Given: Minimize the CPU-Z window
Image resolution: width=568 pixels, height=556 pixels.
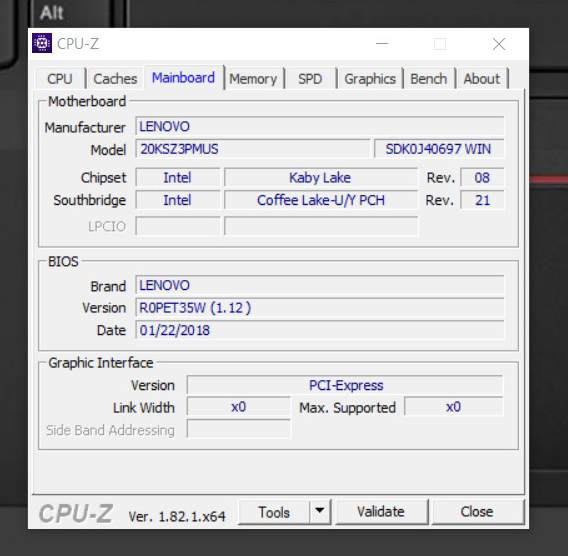Looking at the screenshot, I should pos(382,44).
